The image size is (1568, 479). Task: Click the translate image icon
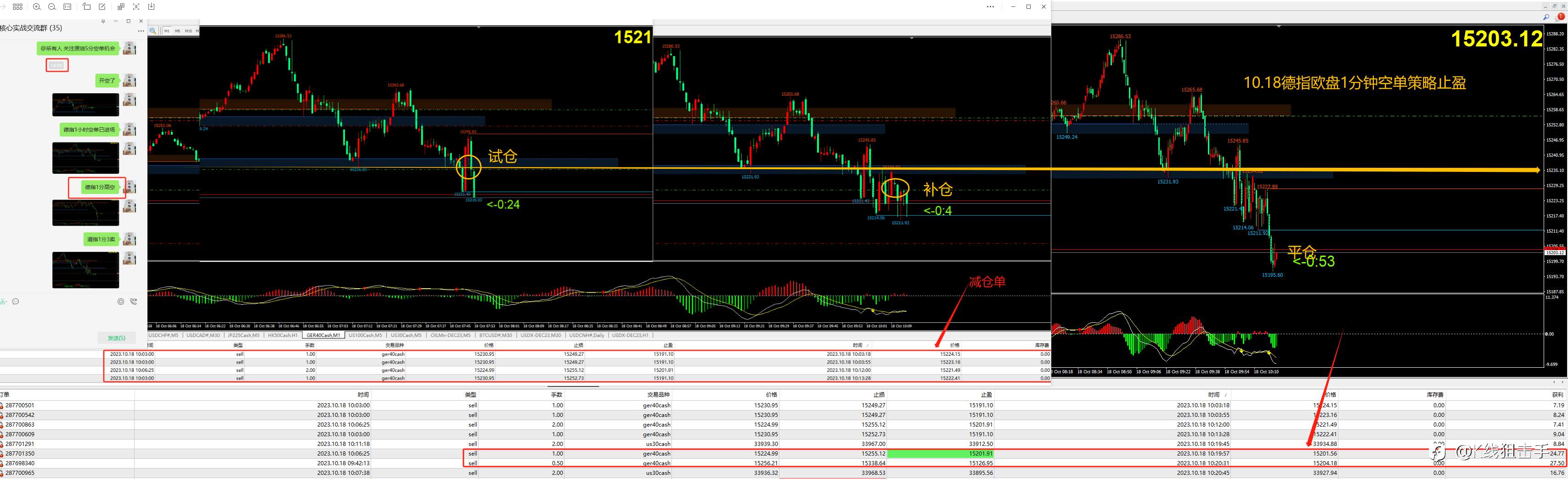[x=120, y=7]
